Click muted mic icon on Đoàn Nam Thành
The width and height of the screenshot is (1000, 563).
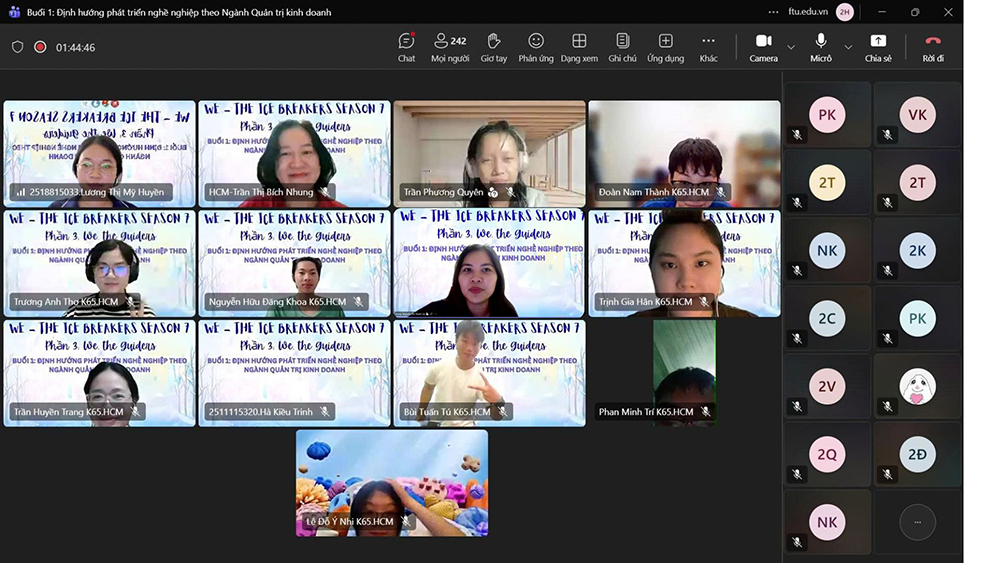[x=720, y=192]
